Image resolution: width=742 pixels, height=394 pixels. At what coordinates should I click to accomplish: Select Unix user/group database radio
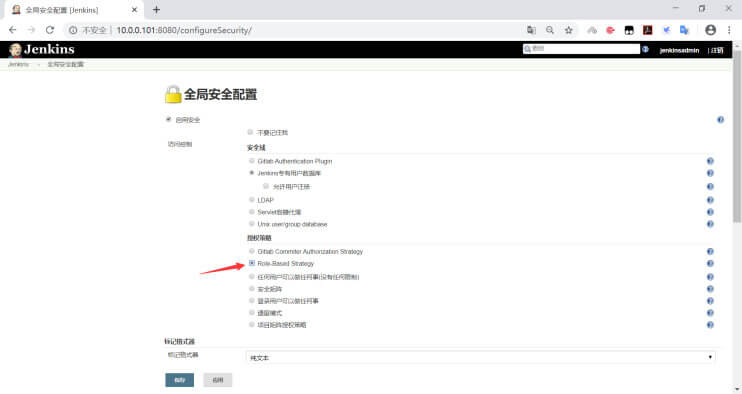click(252, 224)
